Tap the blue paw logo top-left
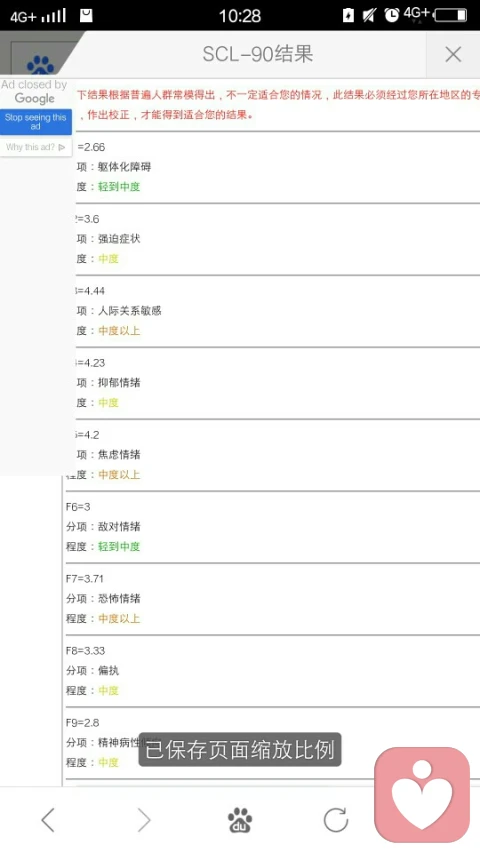480x853 pixels. [x=40, y=65]
